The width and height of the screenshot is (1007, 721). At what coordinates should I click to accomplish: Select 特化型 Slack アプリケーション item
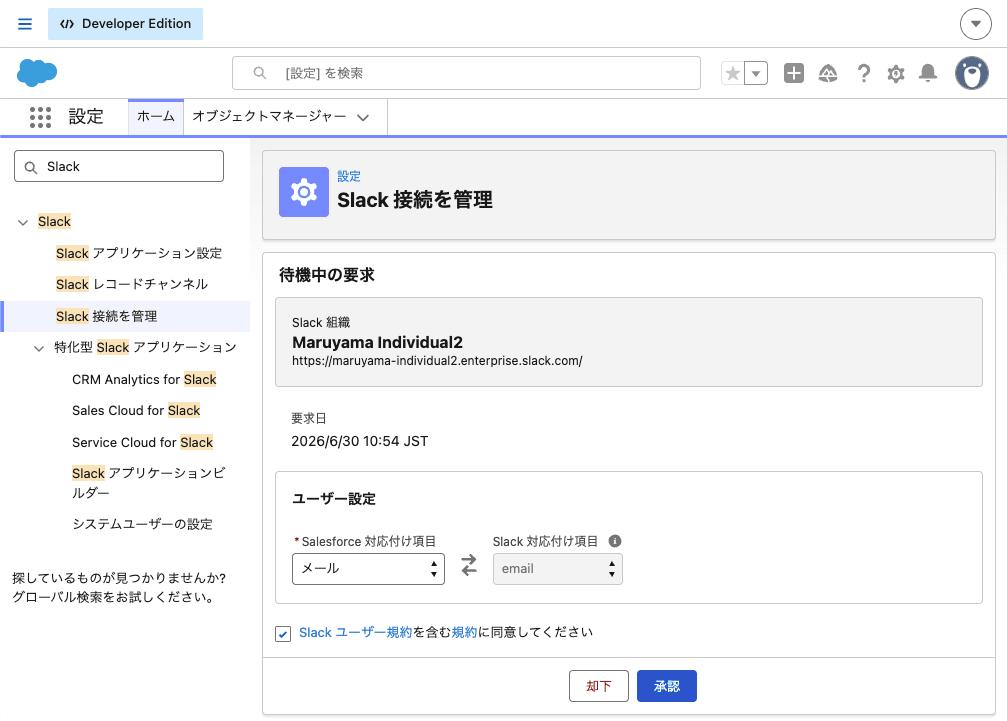tap(145, 347)
